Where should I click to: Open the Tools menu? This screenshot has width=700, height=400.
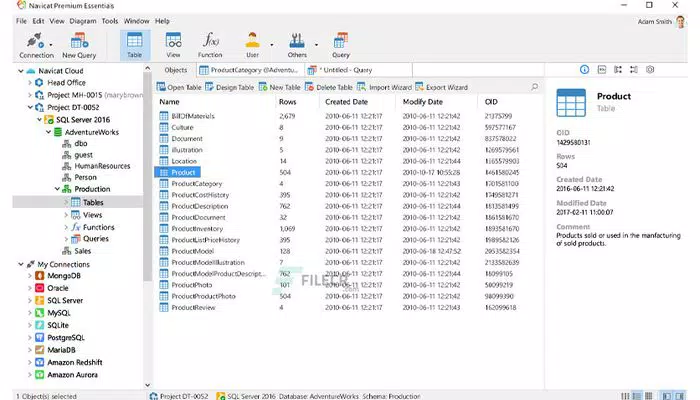click(x=110, y=21)
